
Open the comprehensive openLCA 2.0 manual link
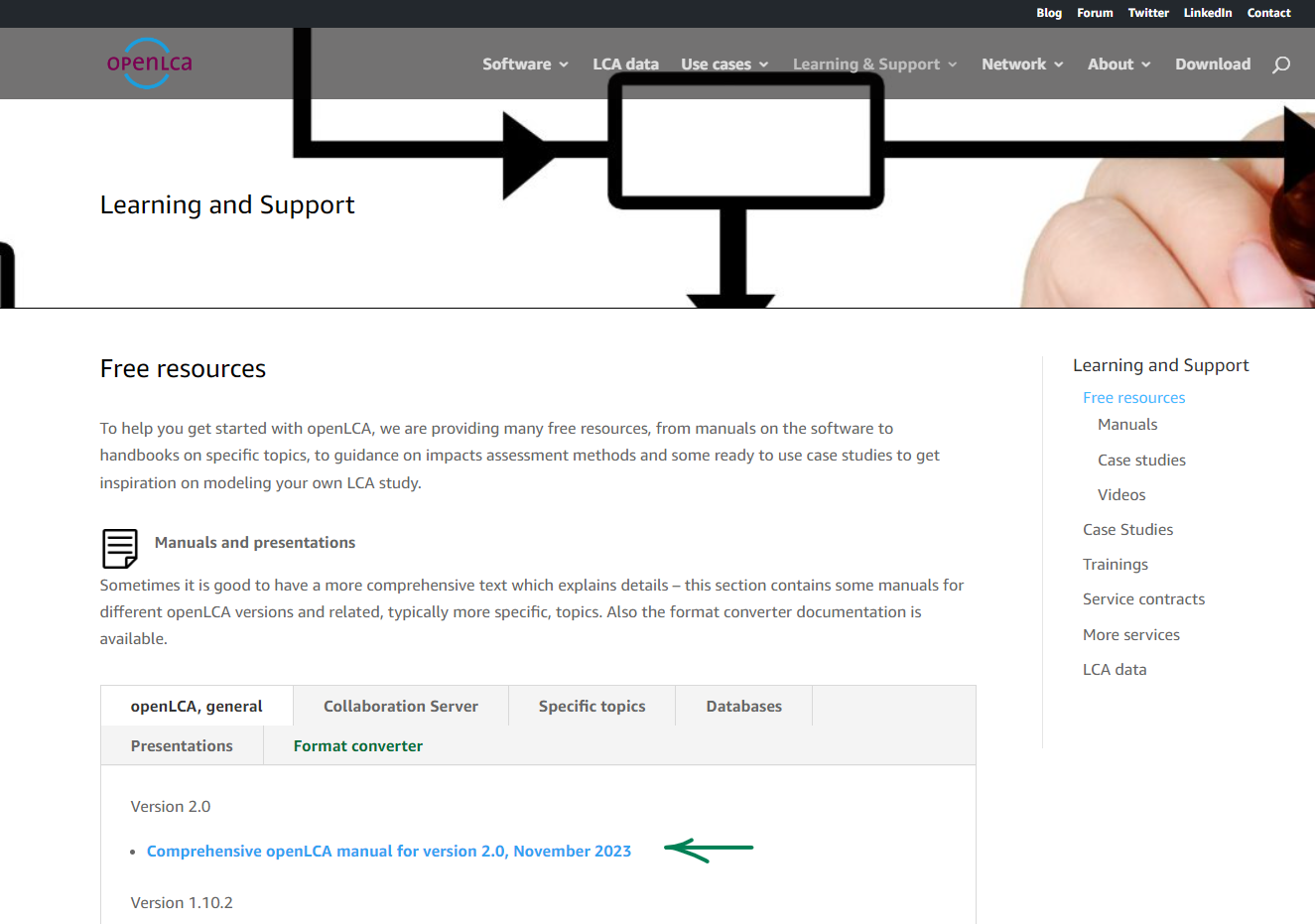pos(389,851)
